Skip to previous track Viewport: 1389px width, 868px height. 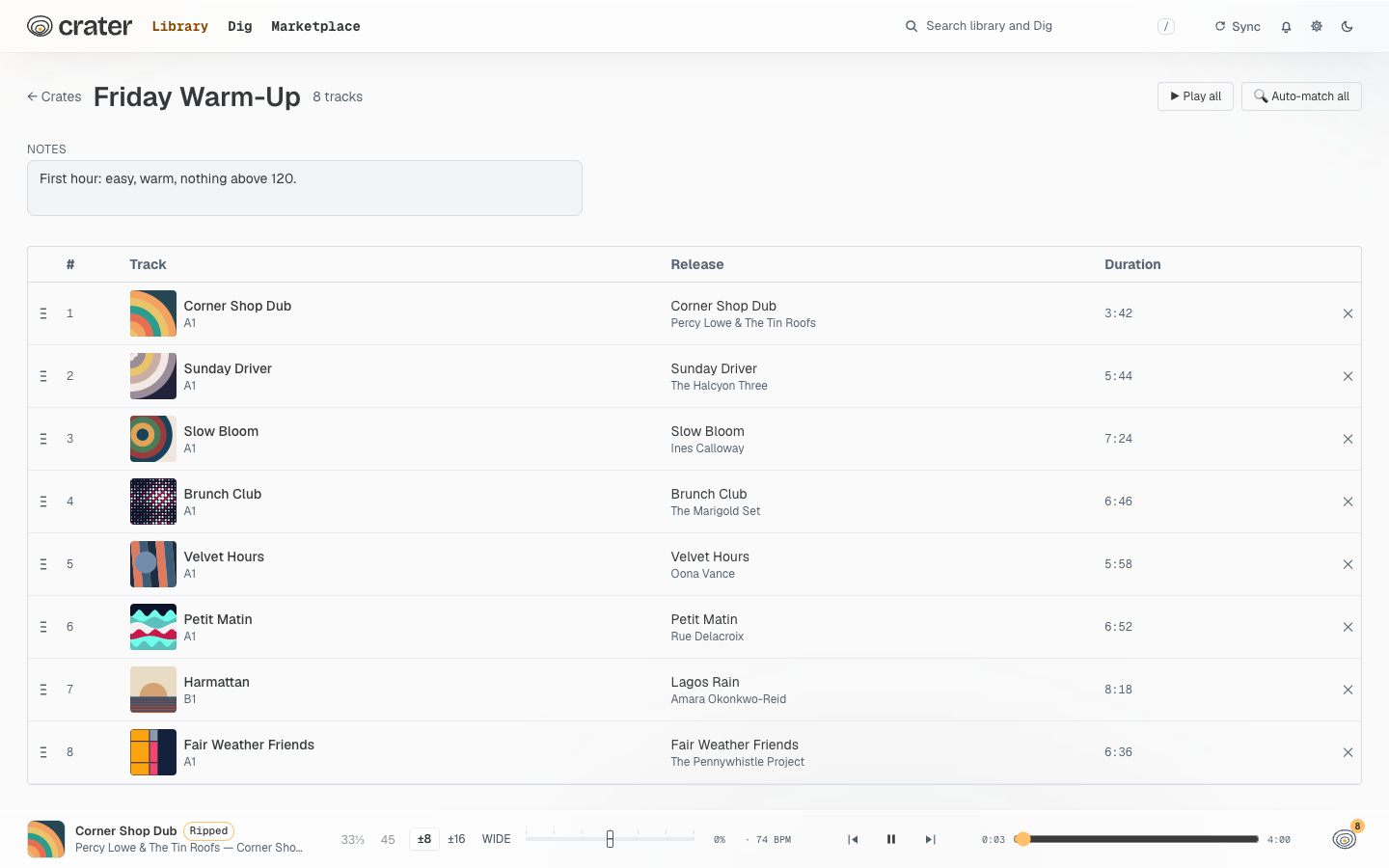click(x=853, y=839)
